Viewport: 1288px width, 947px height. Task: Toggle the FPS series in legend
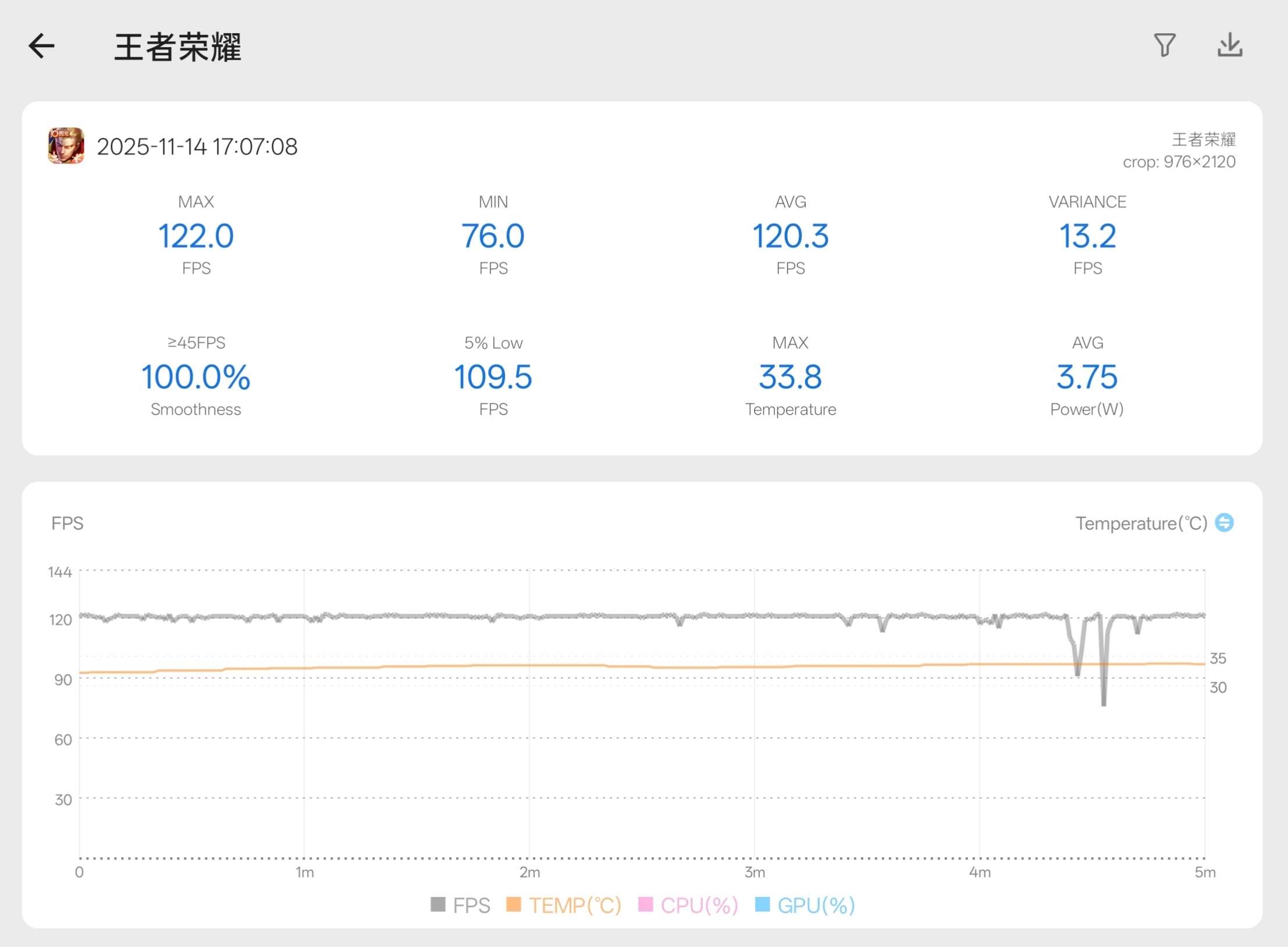(x=471, y=905)
